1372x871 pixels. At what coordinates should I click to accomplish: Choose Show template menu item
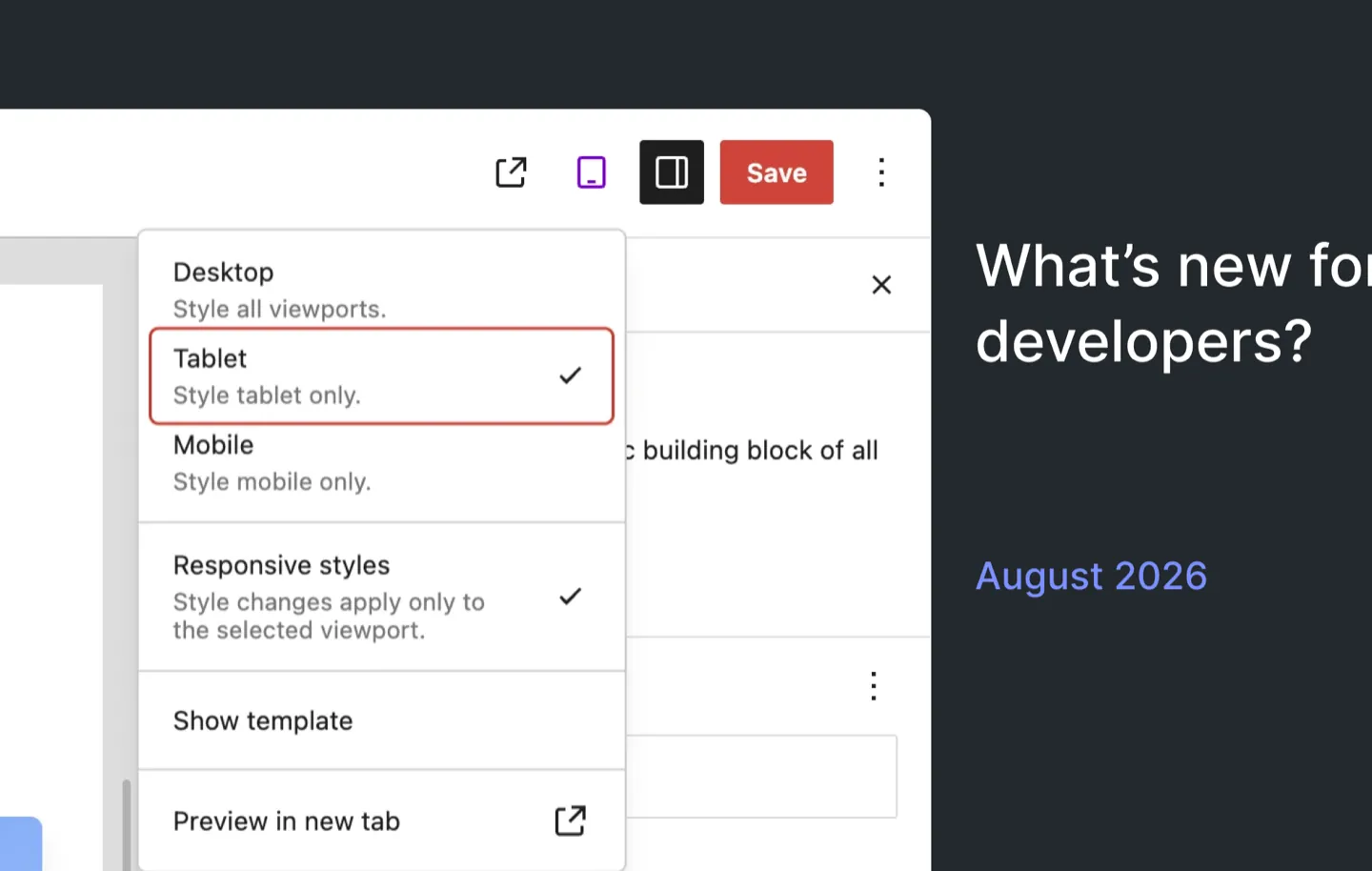(x=381, y=720)
